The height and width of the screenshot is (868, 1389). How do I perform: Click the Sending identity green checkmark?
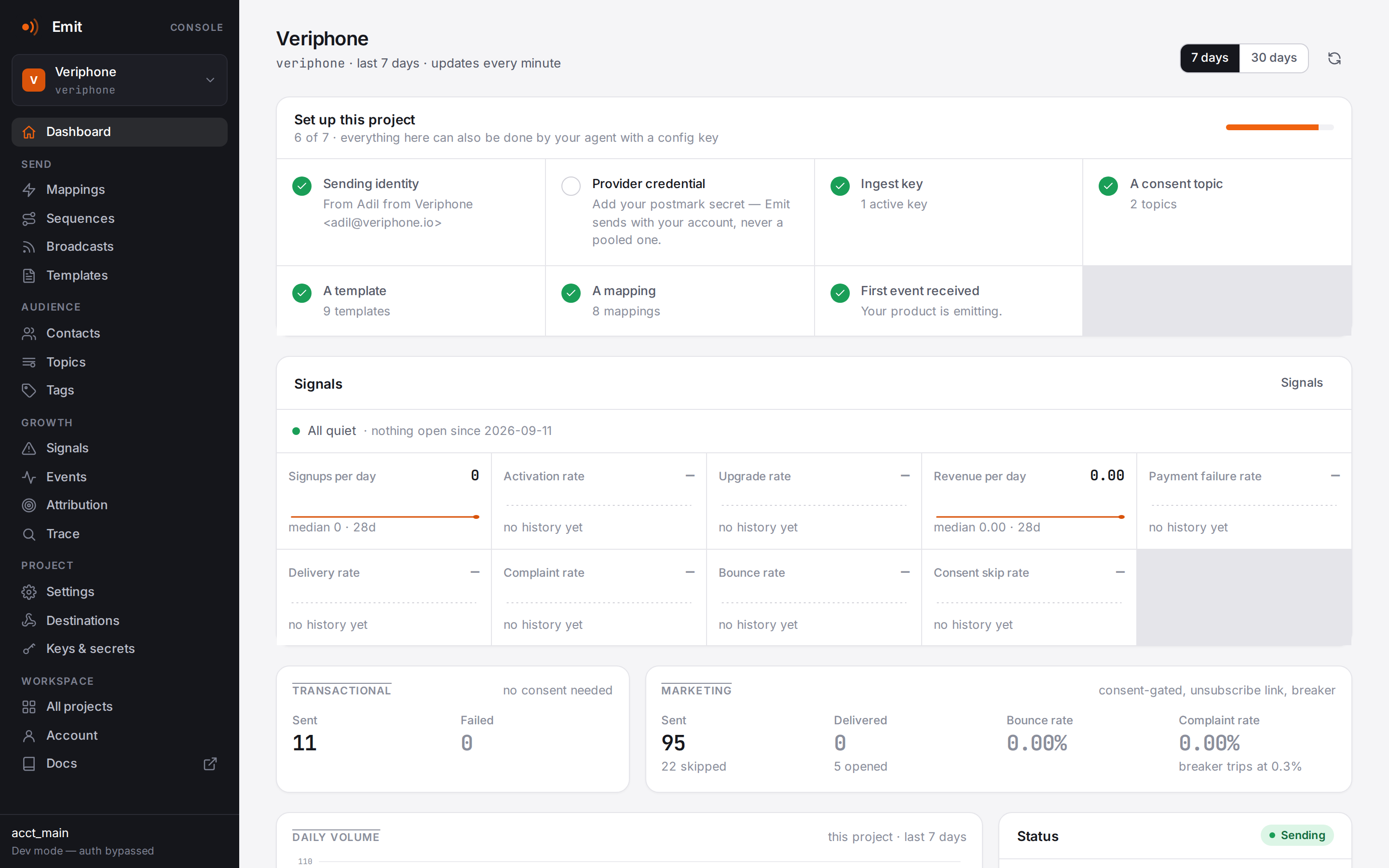[302, 186]
